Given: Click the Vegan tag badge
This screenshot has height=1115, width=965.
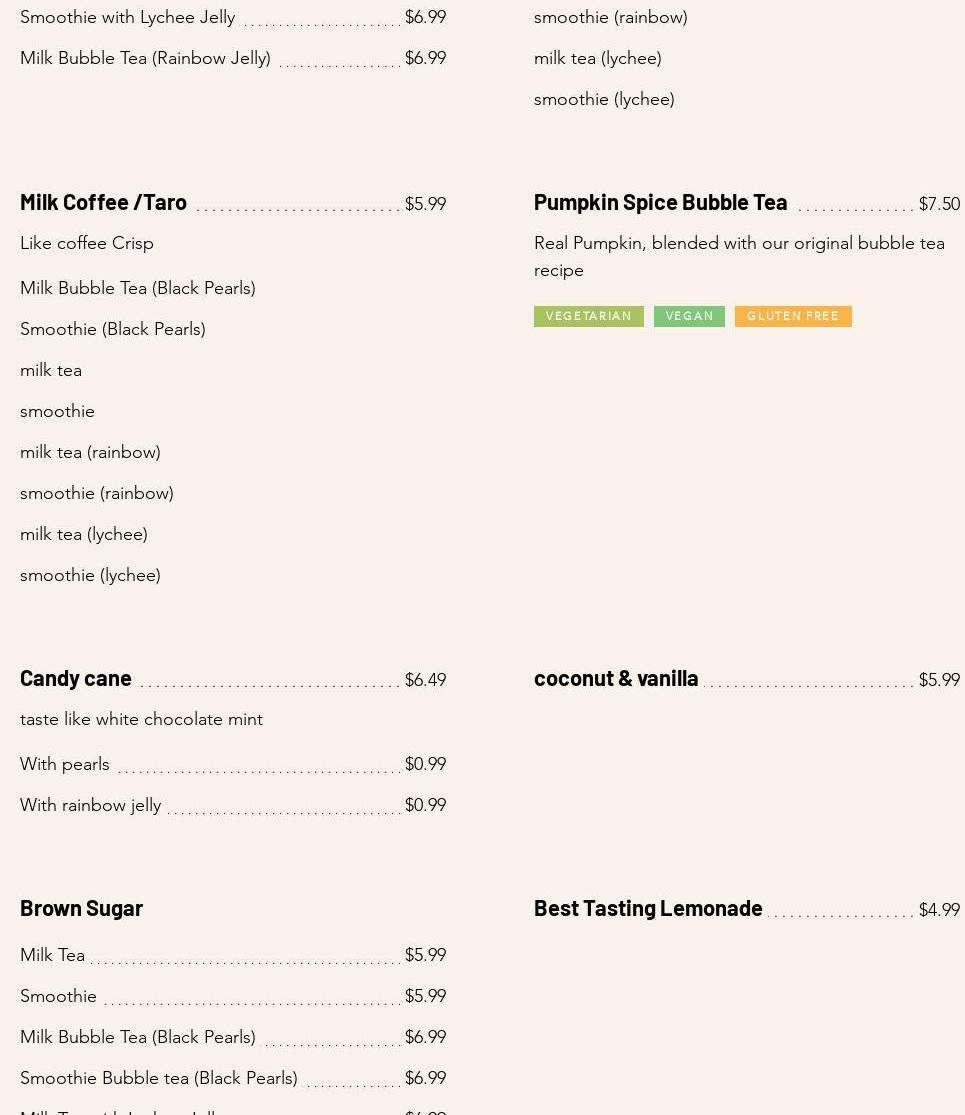Looking at the screenshot, I should point(689,316).
